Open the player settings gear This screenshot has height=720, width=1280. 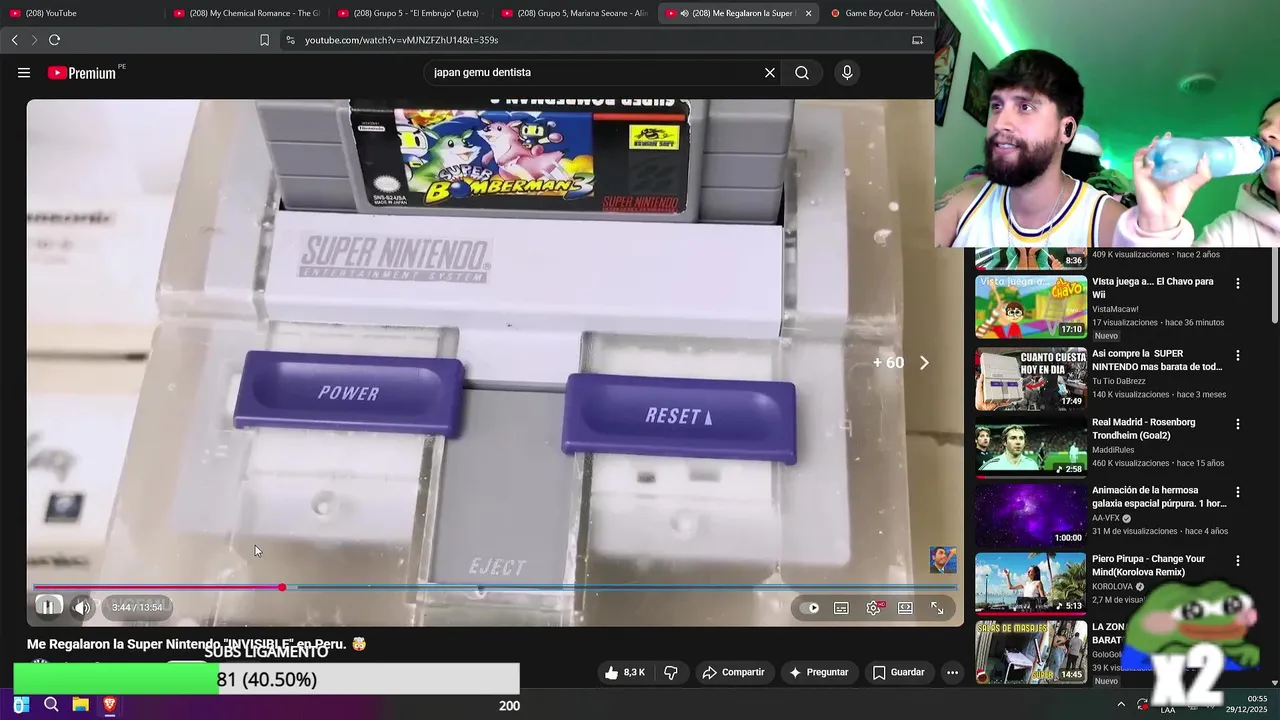click(x=874, y=608)
